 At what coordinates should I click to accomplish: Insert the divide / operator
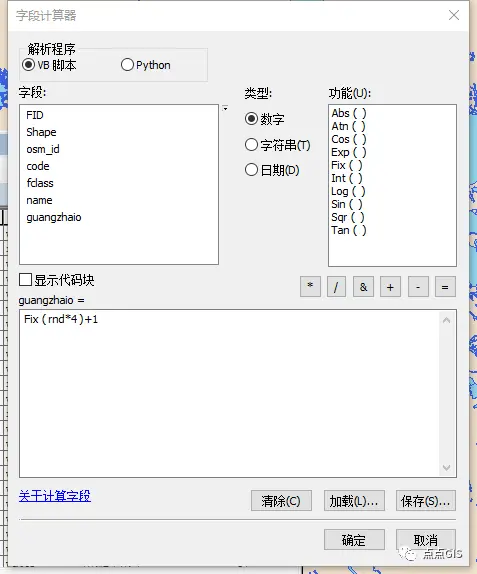[336, 287]
